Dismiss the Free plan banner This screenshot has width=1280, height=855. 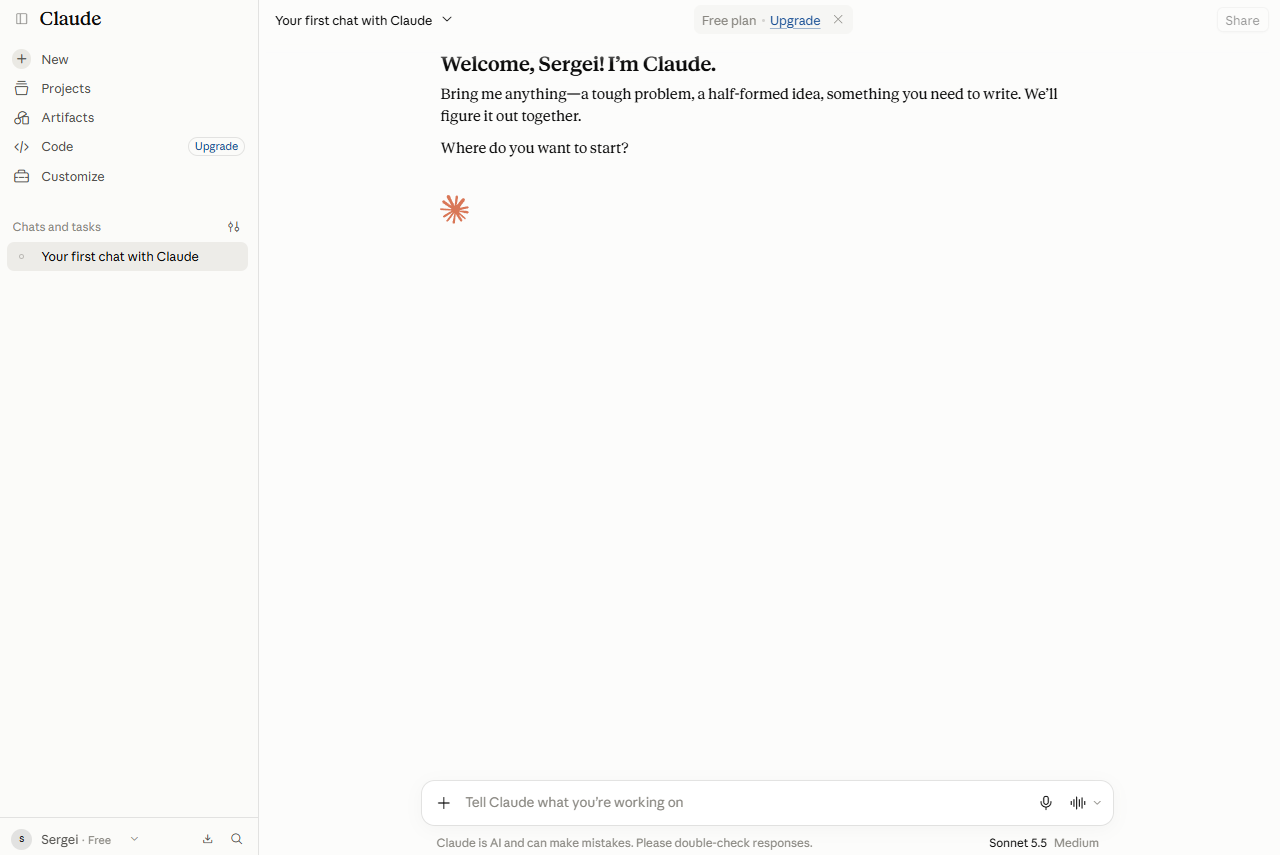tap(838, 20)
